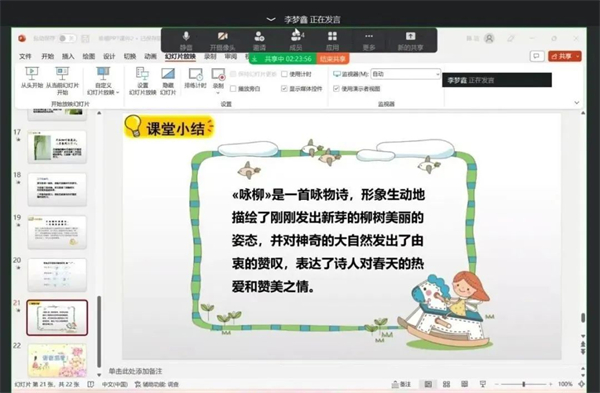The image size is (600, 393).
Task: Uncheck 使用演示者视图 checkbox
Action: point(336,88)
